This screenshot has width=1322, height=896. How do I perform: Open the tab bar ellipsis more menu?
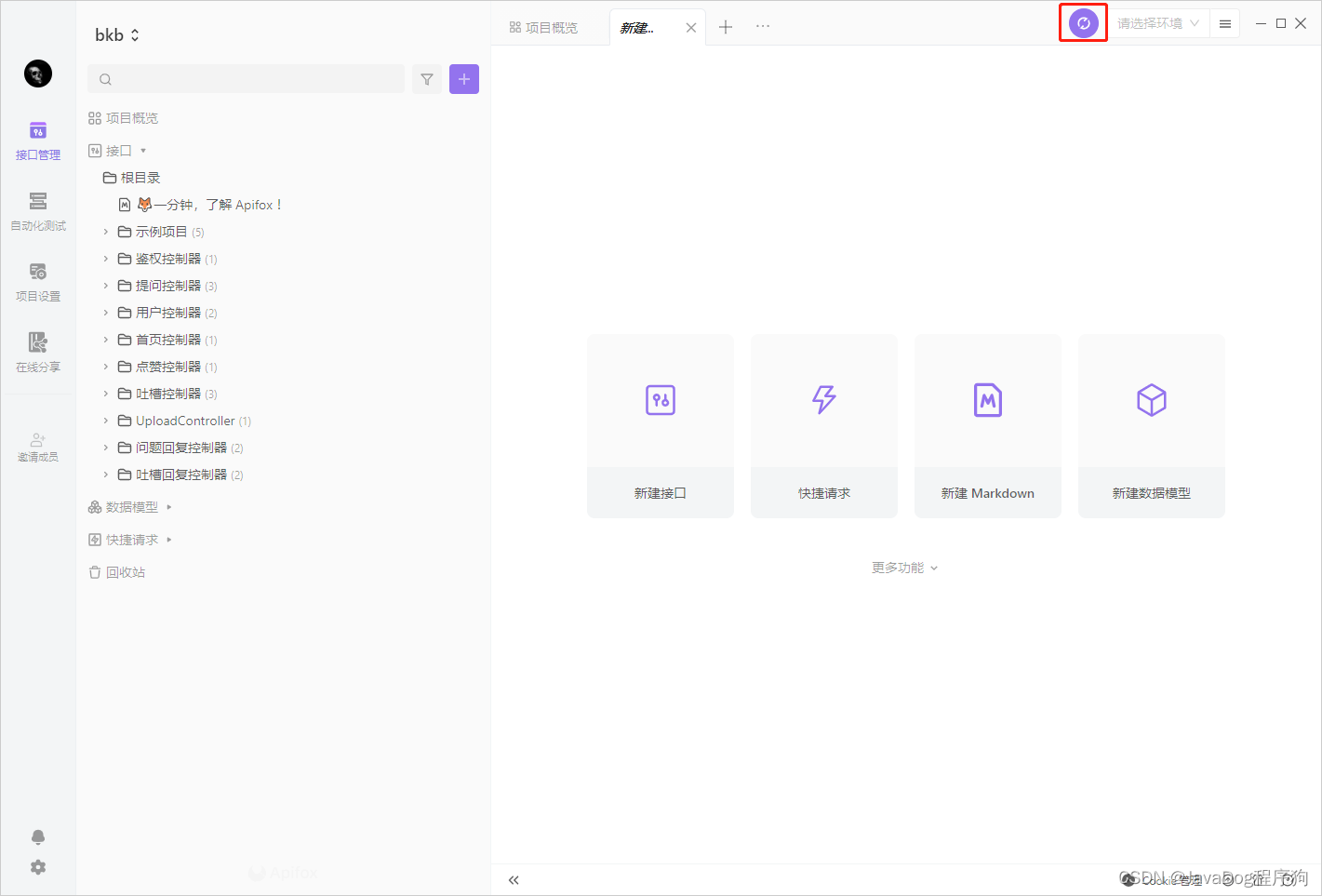tap(763, 26)
